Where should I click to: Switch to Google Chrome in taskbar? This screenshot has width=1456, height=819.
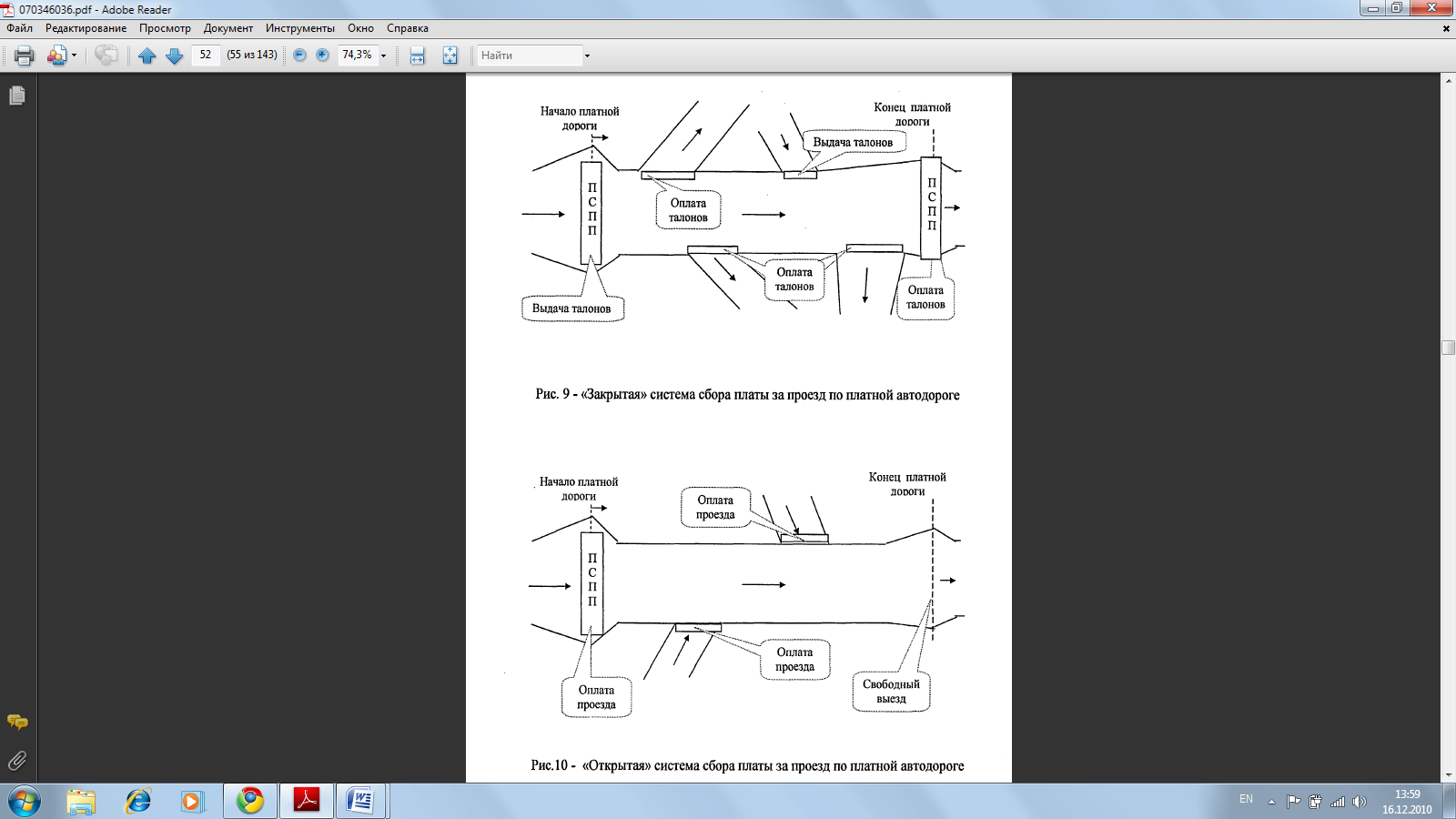pos(250,801)
